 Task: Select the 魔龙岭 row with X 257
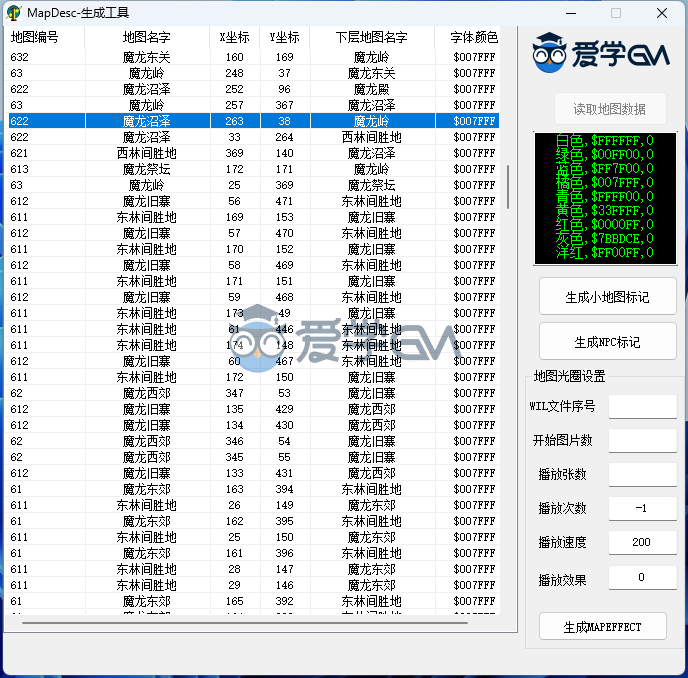coord(254,105)
